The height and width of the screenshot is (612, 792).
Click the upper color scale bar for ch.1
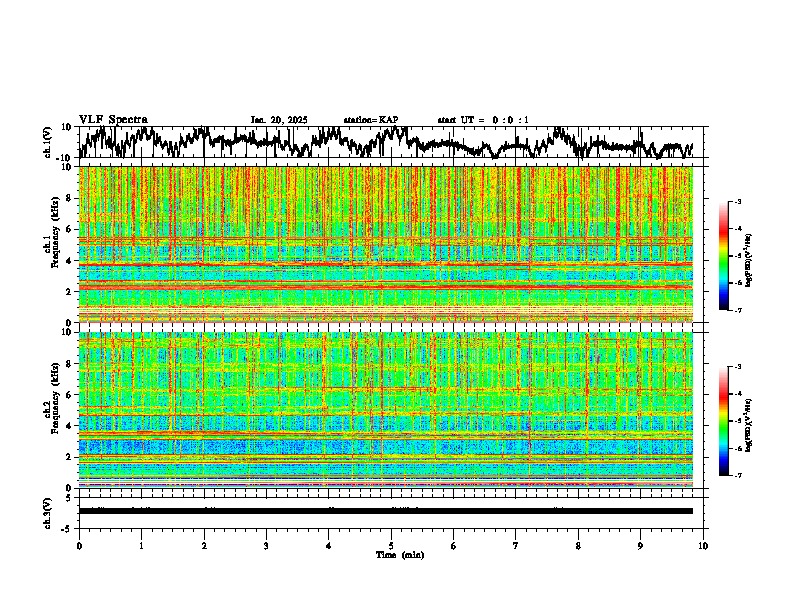[723, 256]
